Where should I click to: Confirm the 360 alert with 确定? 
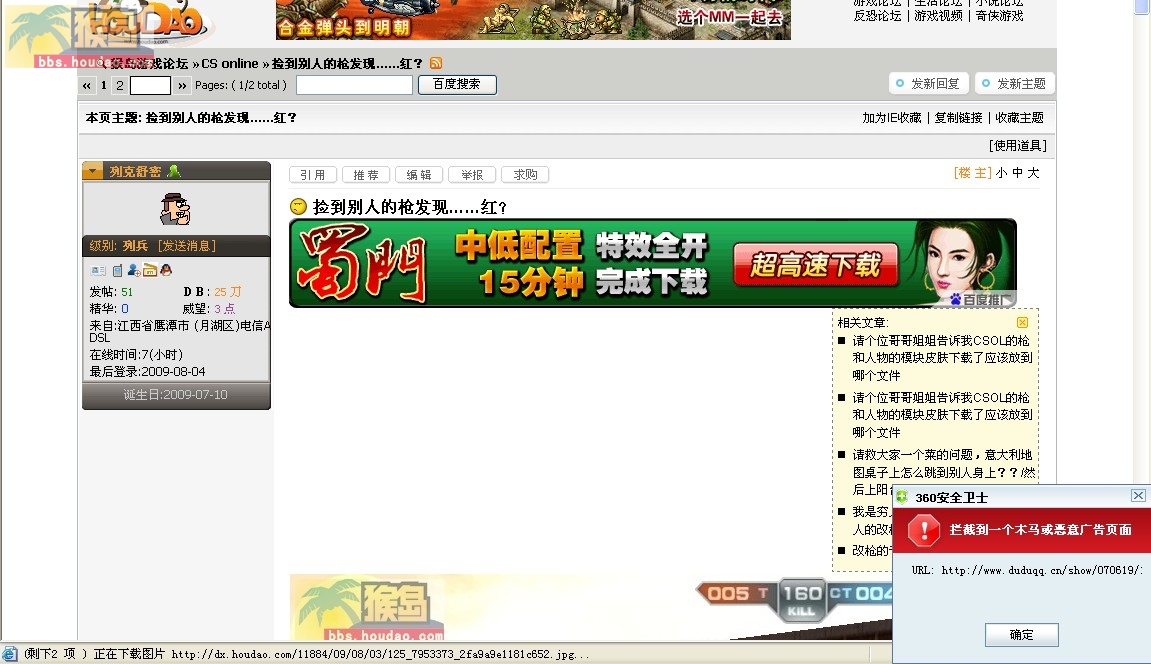[x=1022, y=635]
